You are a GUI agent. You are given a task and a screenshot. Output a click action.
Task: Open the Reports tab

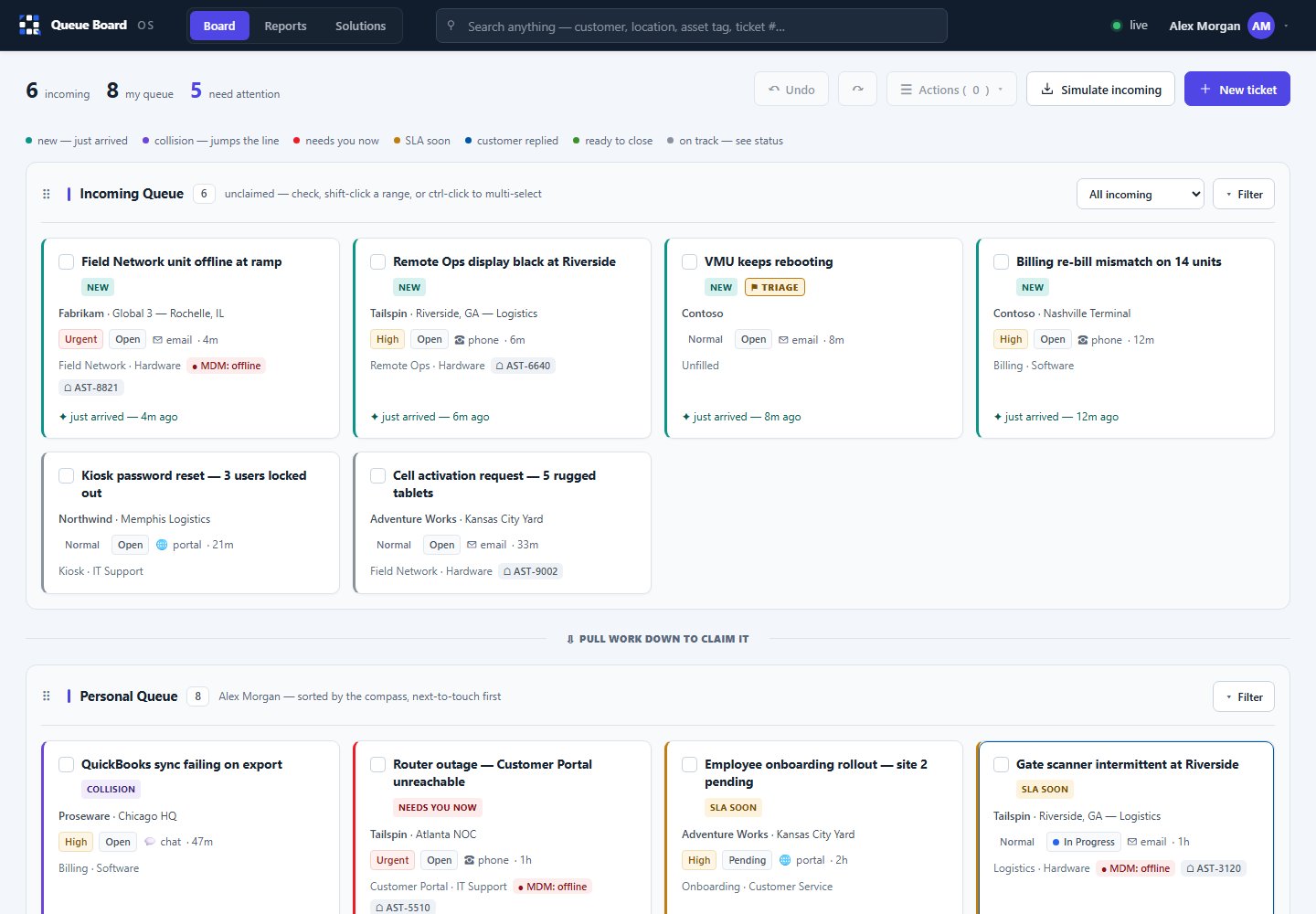click(285, 26)
